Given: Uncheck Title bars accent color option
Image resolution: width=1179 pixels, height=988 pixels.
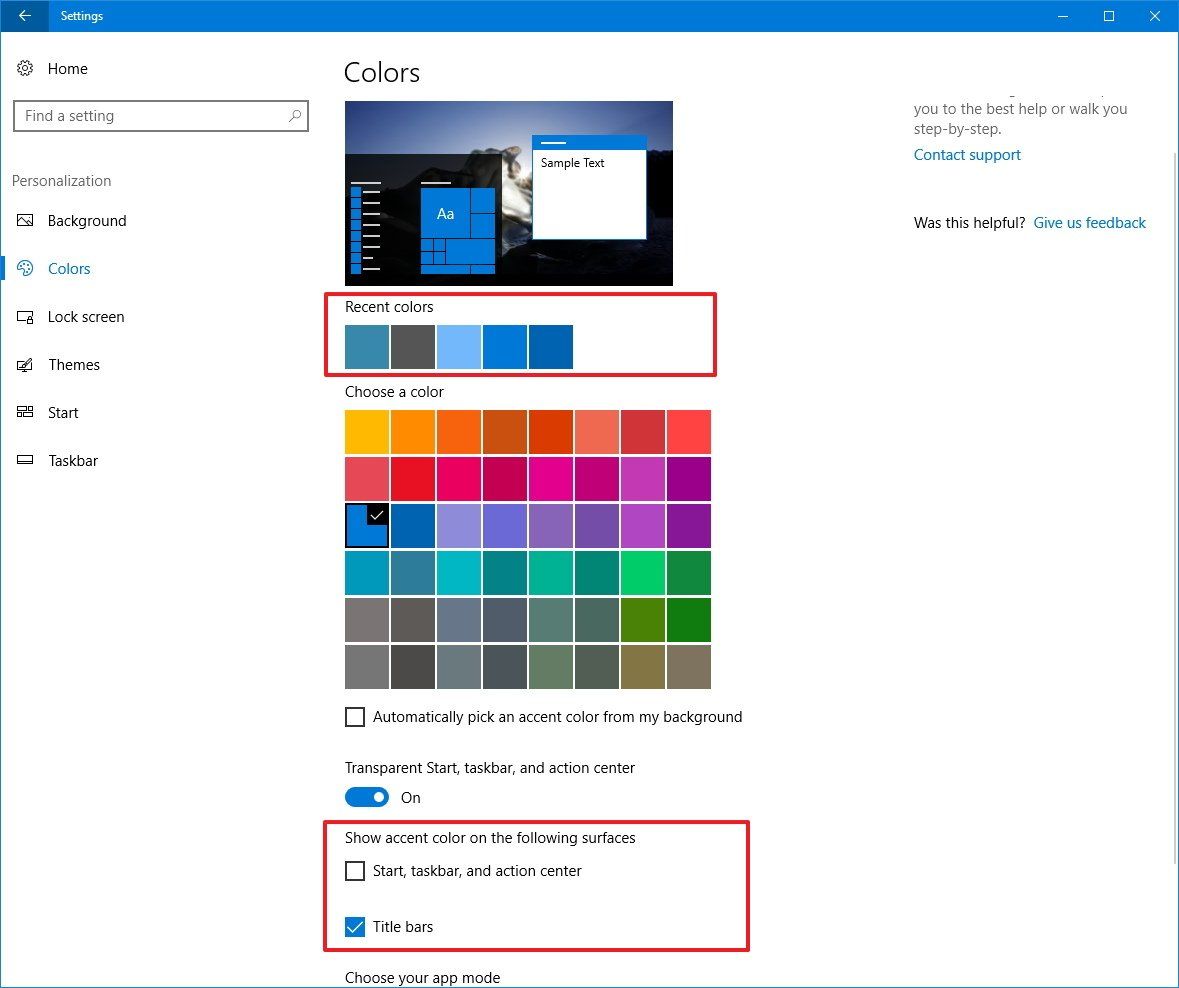Looking at the screenshot, I should coord(355,927).
